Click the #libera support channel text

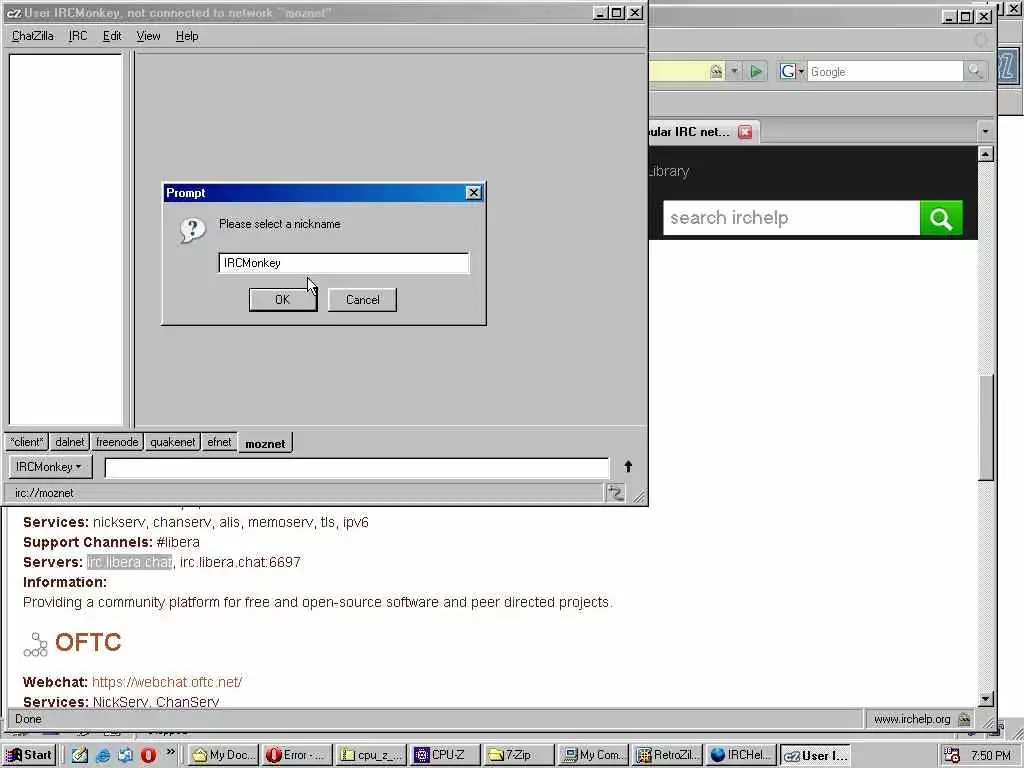click(178, 542)
